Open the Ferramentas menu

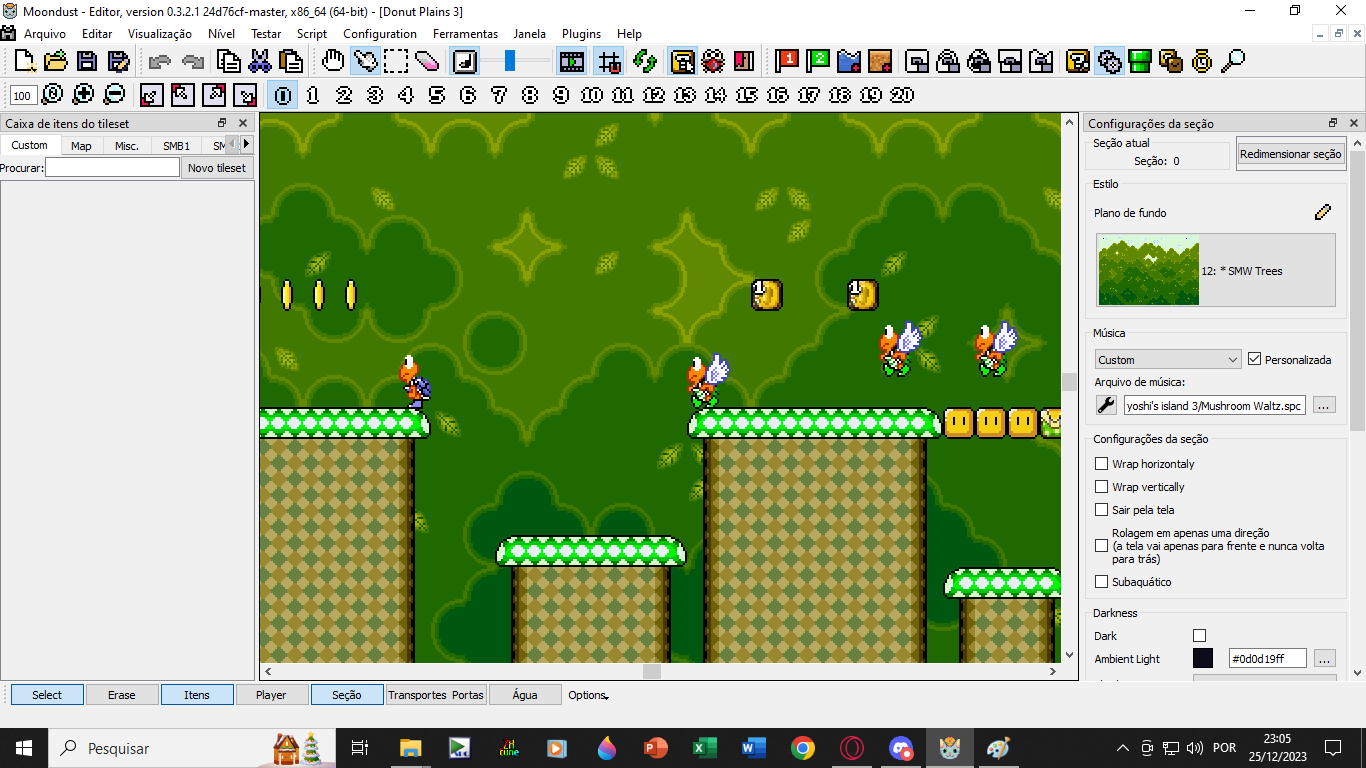point(465,34)
